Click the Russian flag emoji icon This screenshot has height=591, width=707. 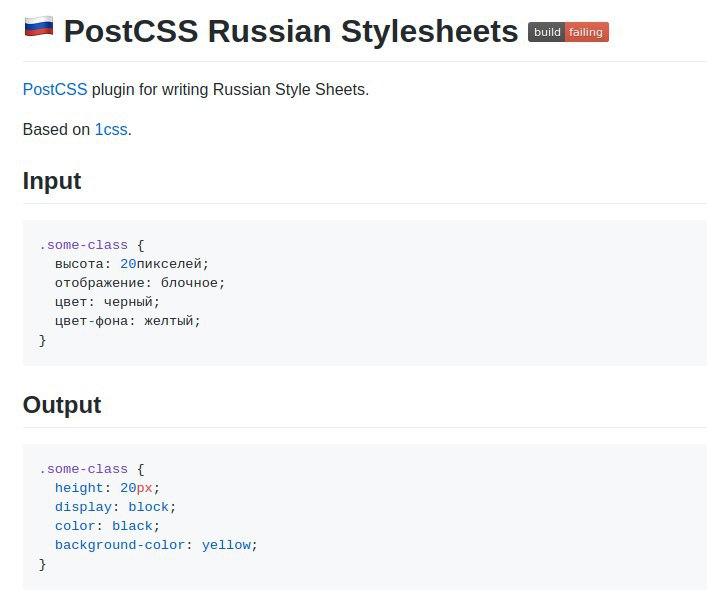pos(39,27)
